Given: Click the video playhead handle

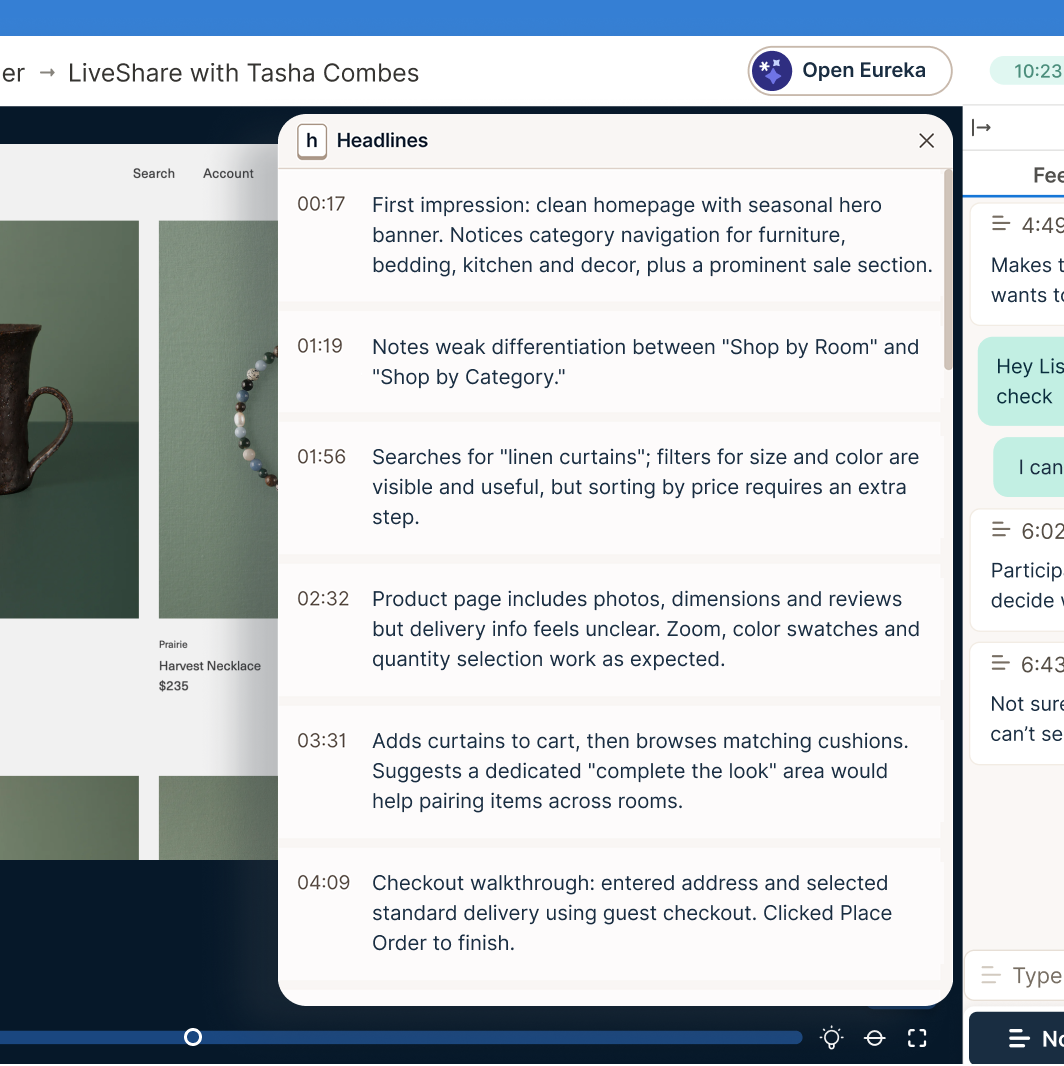Looking at the screenshot, I should coord(193,1037).
